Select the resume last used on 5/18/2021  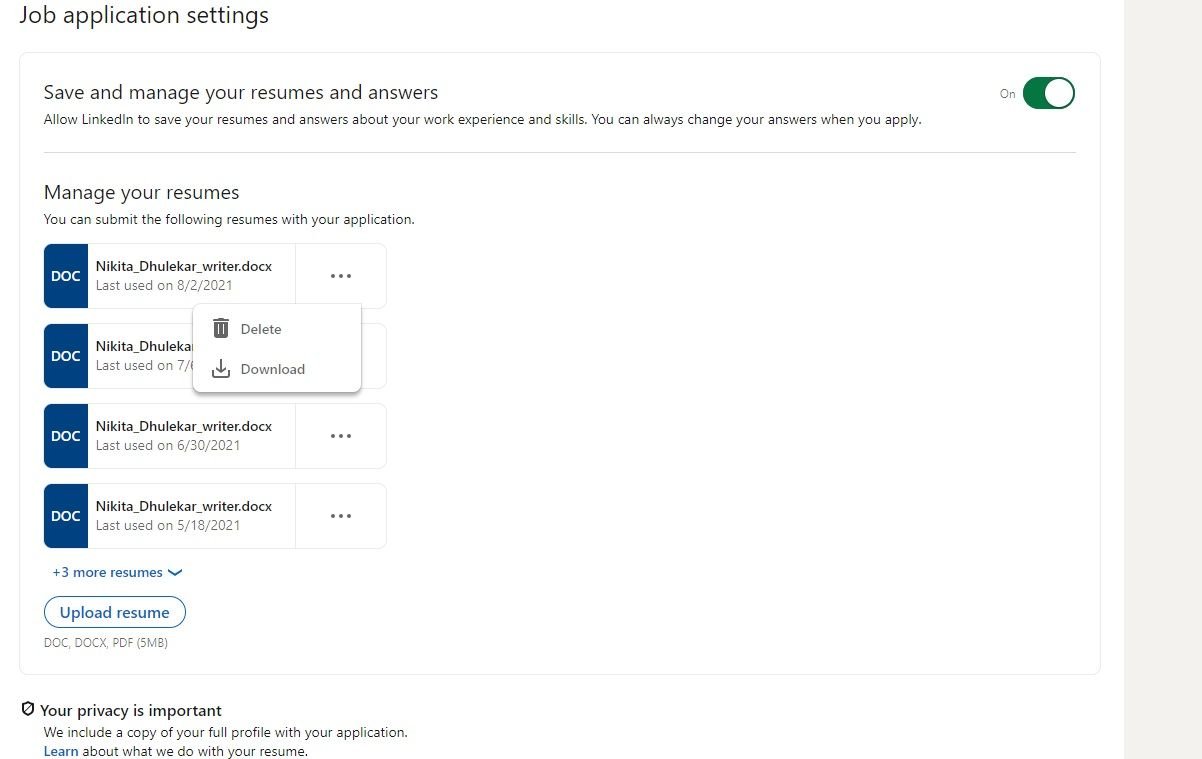pyautogui.click(x=184, y=516)
